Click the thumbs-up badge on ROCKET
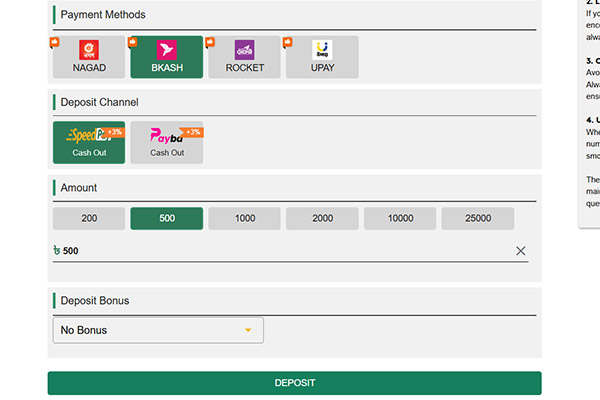The width and height of the screenshot is (600, 400). [x=211, y=42]
